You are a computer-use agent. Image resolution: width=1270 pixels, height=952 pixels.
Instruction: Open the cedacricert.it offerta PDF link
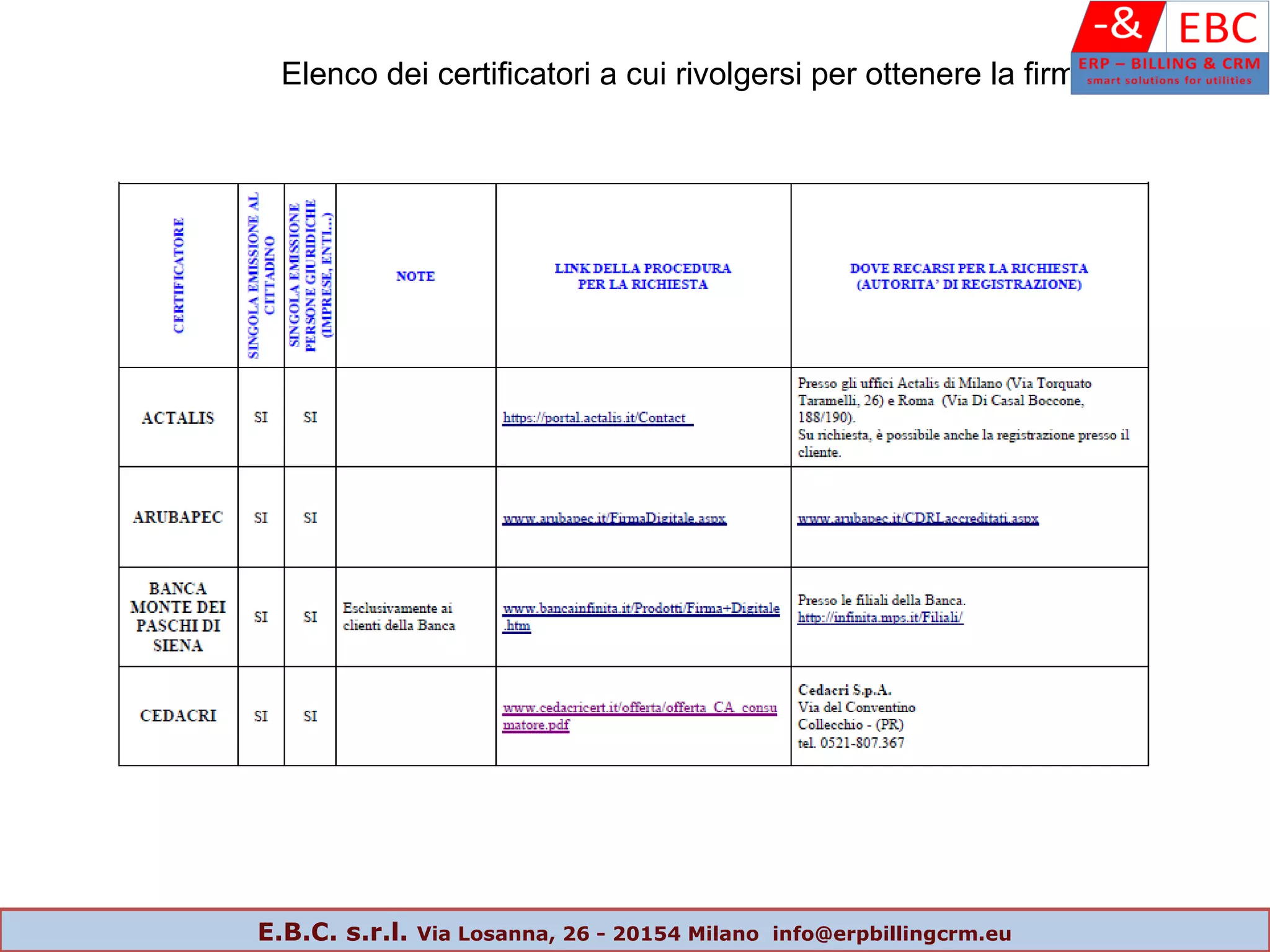639,716
